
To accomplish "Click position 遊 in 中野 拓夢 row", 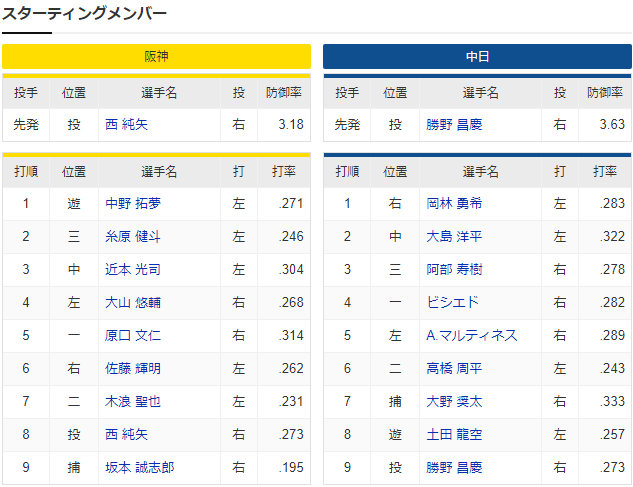I will click(74, 203).
